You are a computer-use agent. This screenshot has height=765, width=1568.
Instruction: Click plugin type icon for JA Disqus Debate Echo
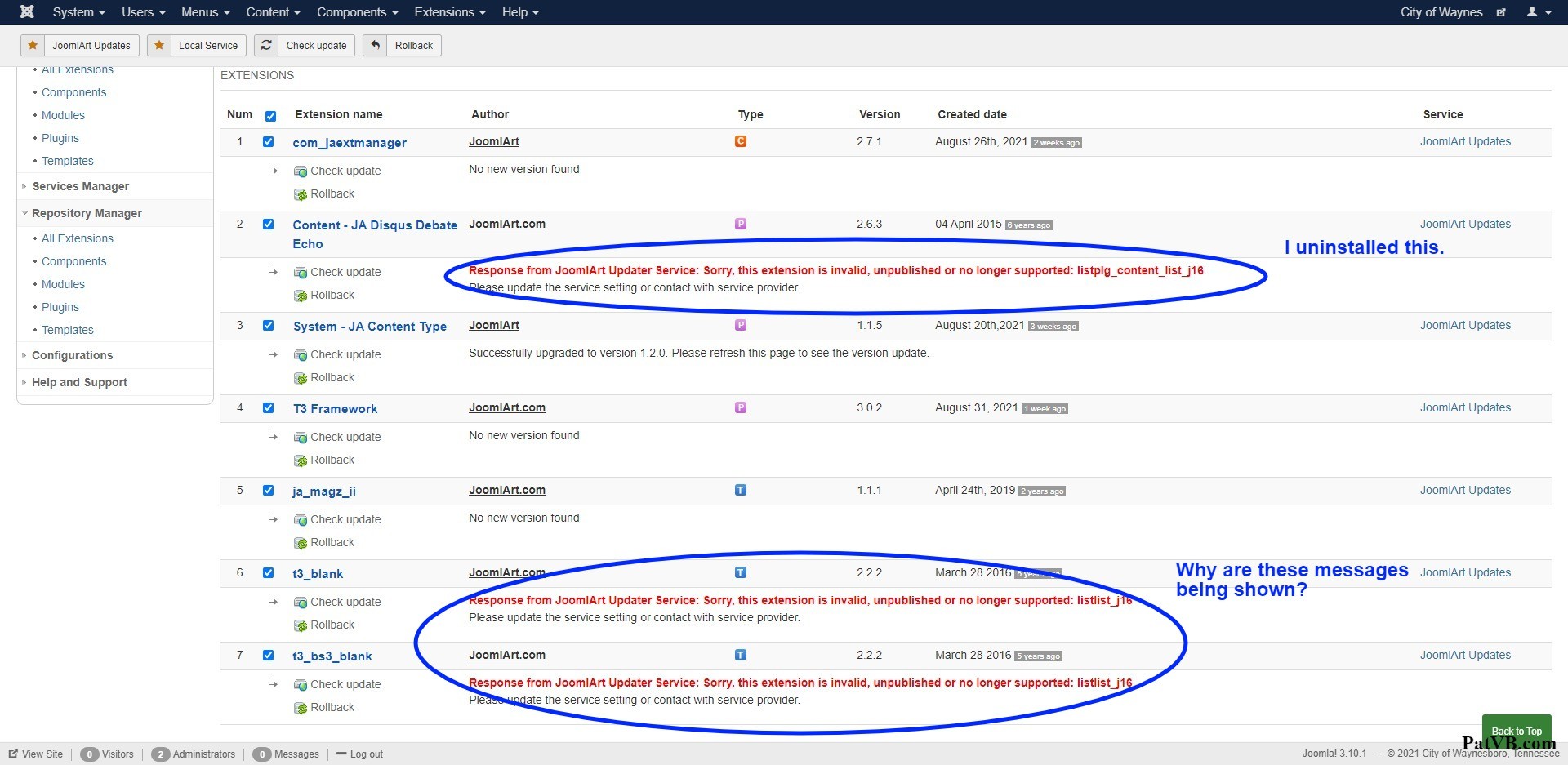[741, 224]
